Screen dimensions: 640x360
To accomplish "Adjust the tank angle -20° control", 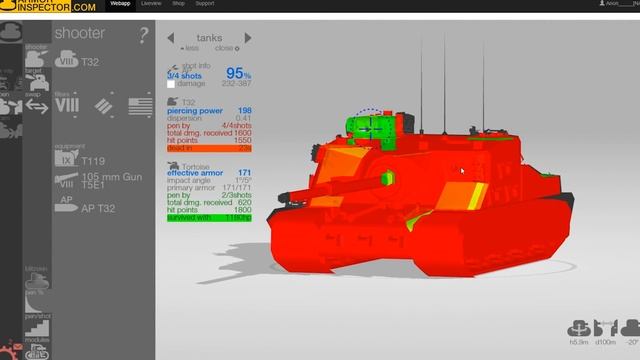I will pos(631,332).
